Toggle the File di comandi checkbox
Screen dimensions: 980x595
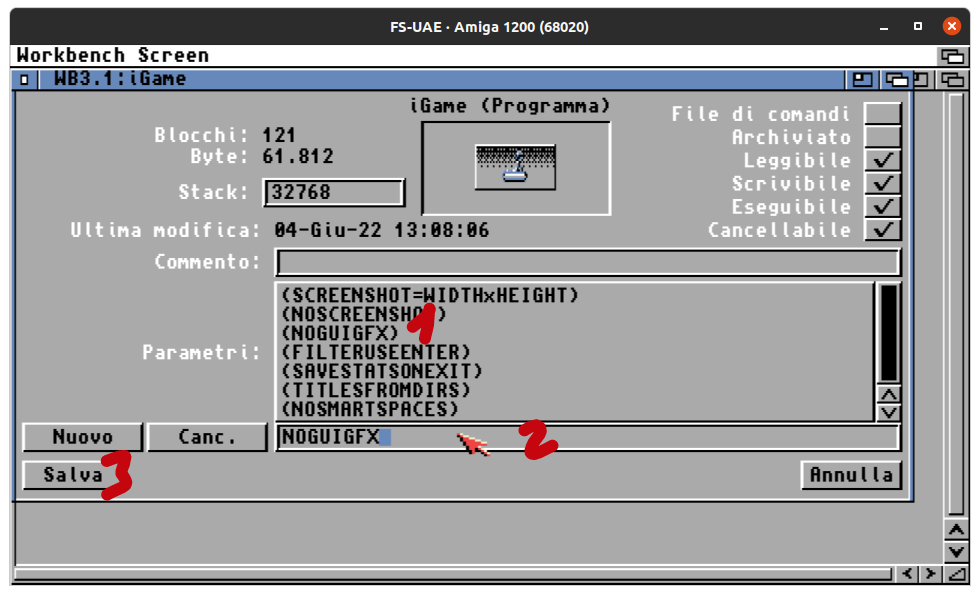(x=882, y=113)
